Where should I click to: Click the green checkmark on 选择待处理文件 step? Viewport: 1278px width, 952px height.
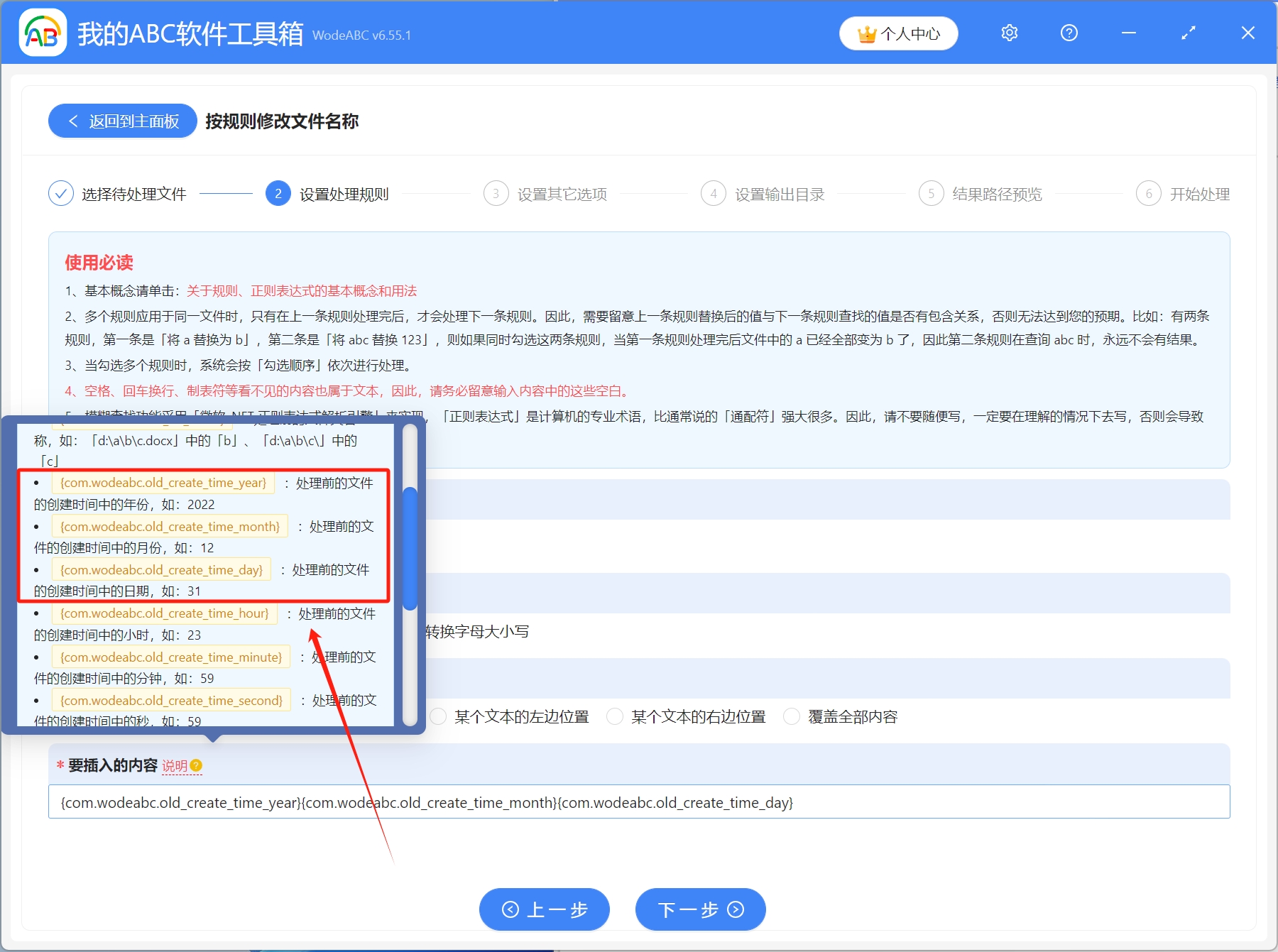pos(60,193)
